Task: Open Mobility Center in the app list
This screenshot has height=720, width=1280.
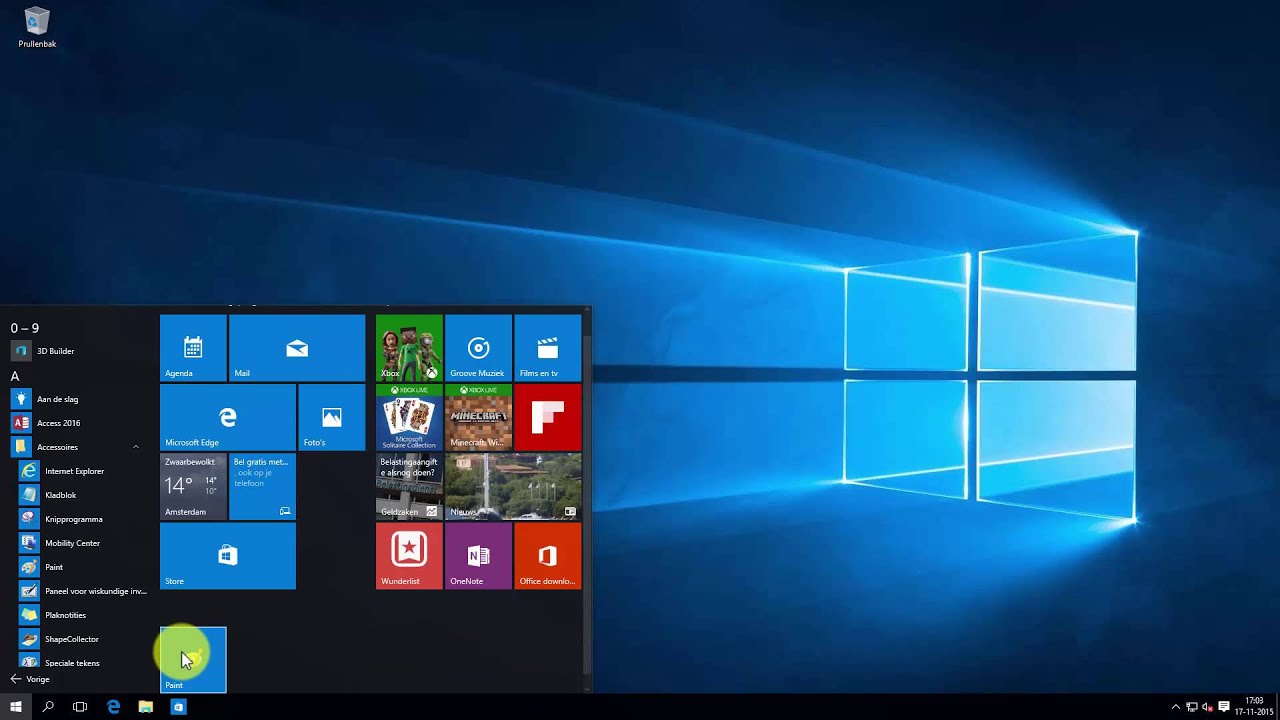Action: 82,543
